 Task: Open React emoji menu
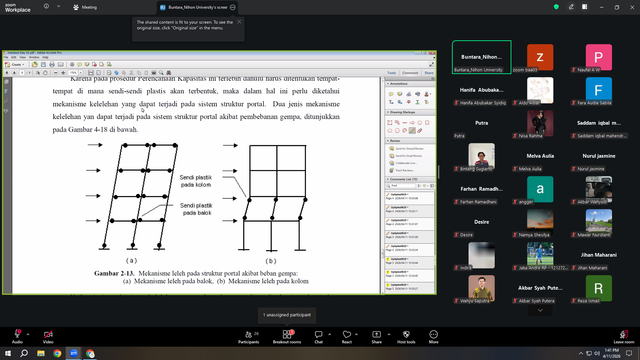[347, 336]
